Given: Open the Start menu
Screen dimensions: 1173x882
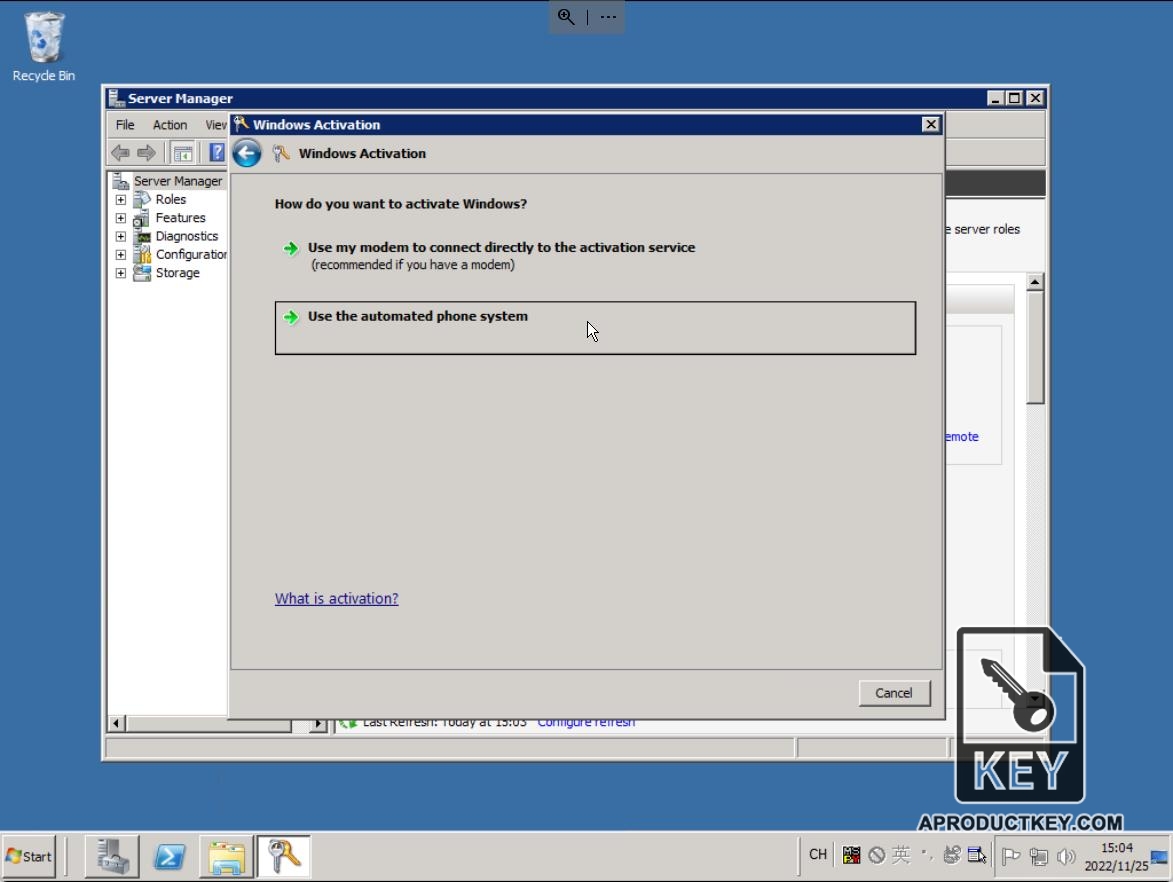Looking at the screenshot, I should (29, 857).
